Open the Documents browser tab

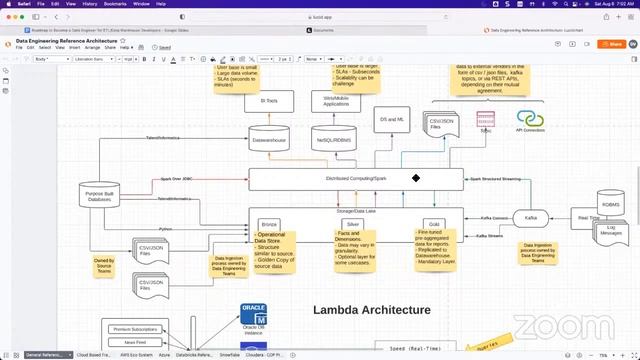coord(320,30)
